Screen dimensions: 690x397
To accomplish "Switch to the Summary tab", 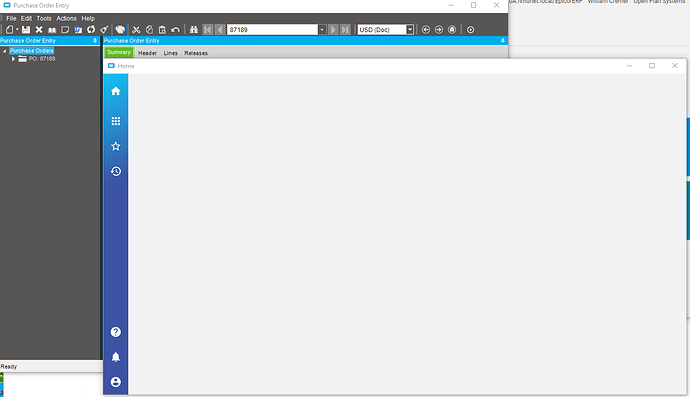I will click(119, 52).
